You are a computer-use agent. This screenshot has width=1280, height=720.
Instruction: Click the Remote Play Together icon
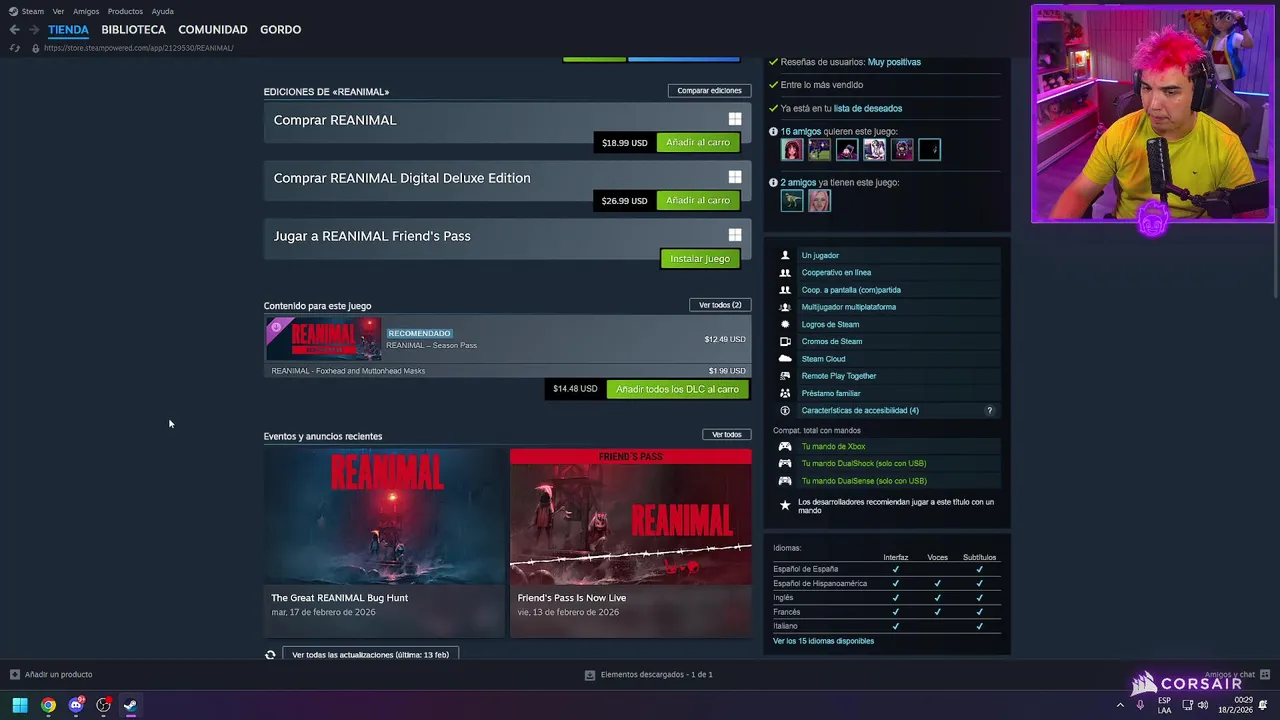(785, 376)
